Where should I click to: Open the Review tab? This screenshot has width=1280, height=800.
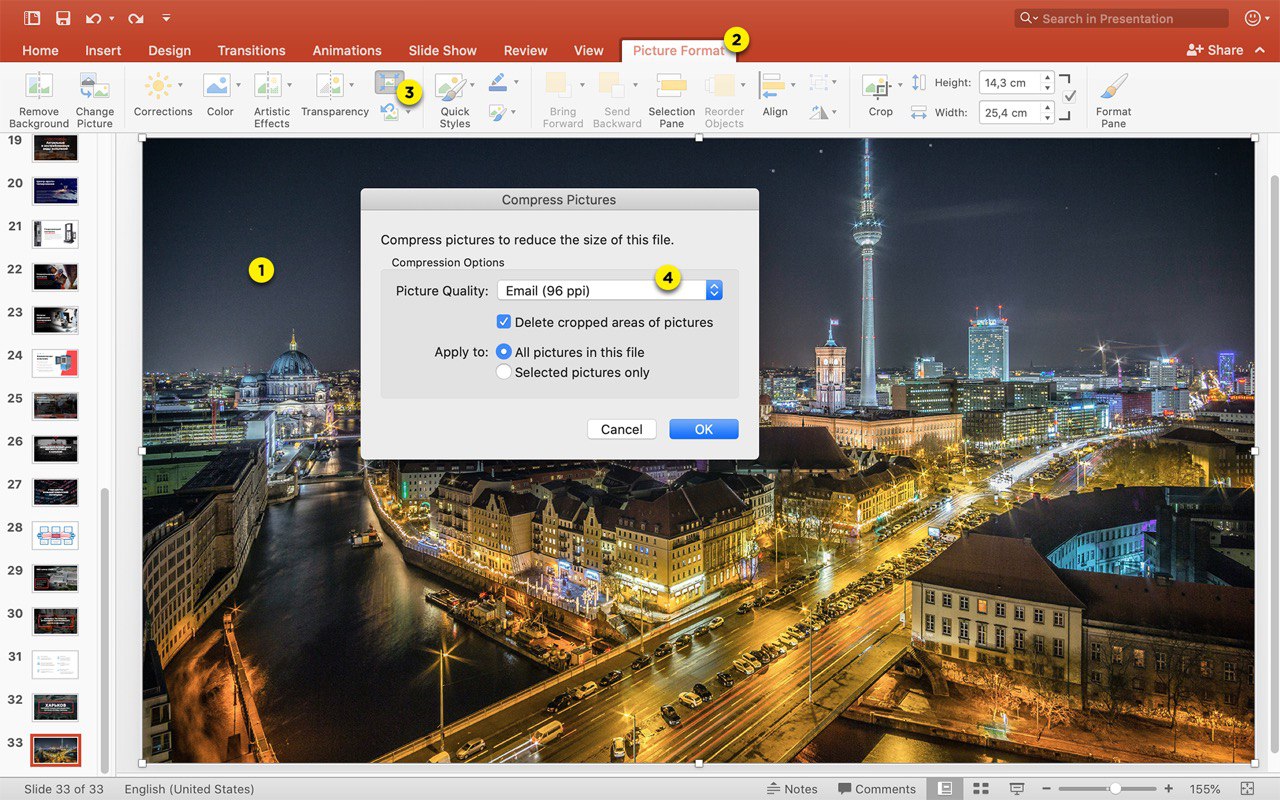pos(525,50)
